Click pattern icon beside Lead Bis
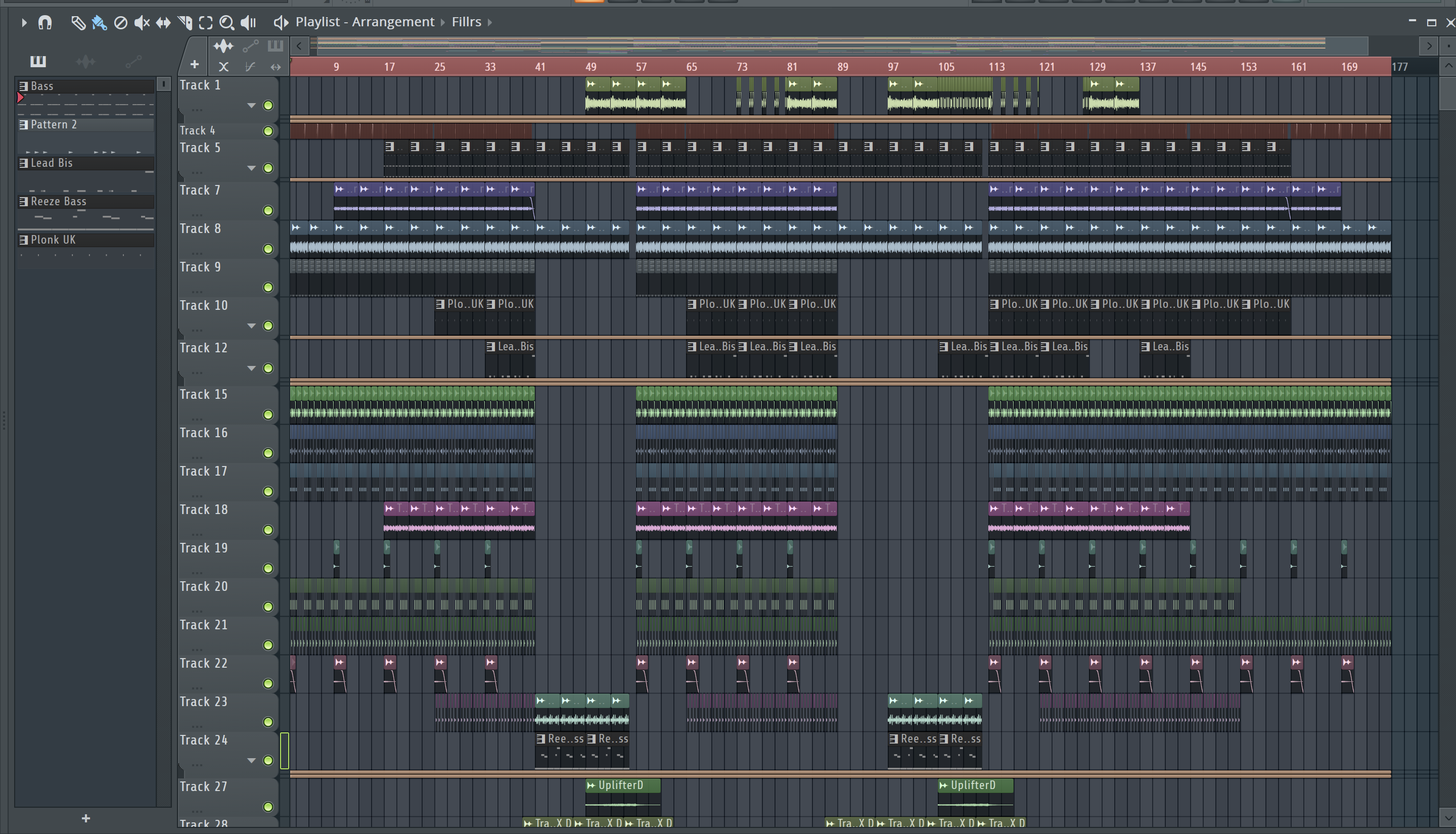1456x834 pixels. coord(23,163)
